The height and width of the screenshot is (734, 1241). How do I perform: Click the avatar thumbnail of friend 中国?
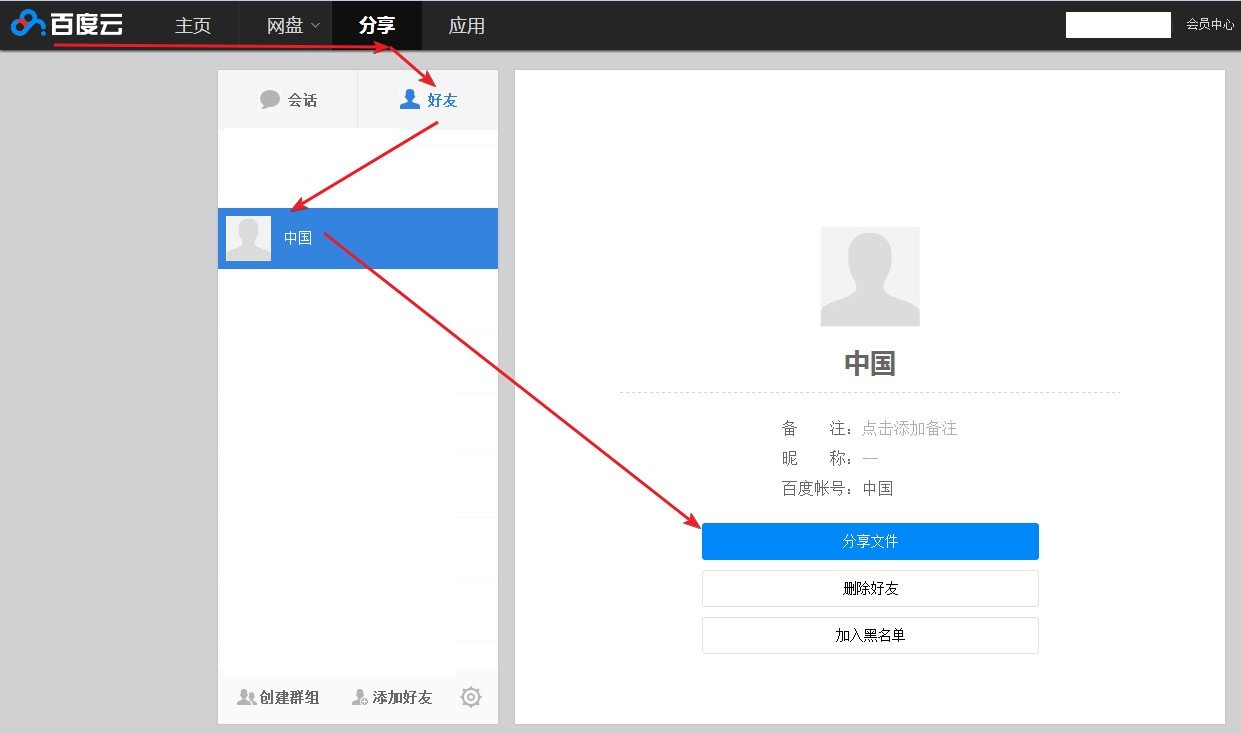(x=247, y=237)
